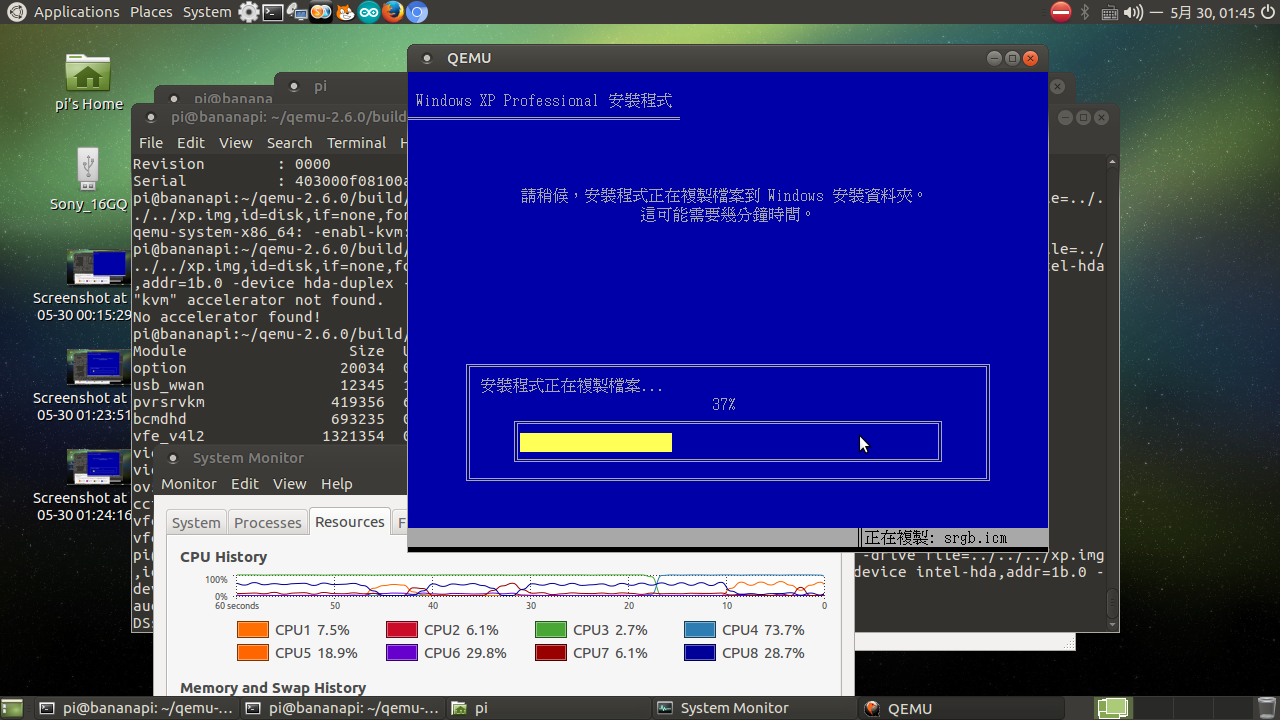Switch to the pi file manager taskbar button
1280x720 pixels.
tap(548, 708)
